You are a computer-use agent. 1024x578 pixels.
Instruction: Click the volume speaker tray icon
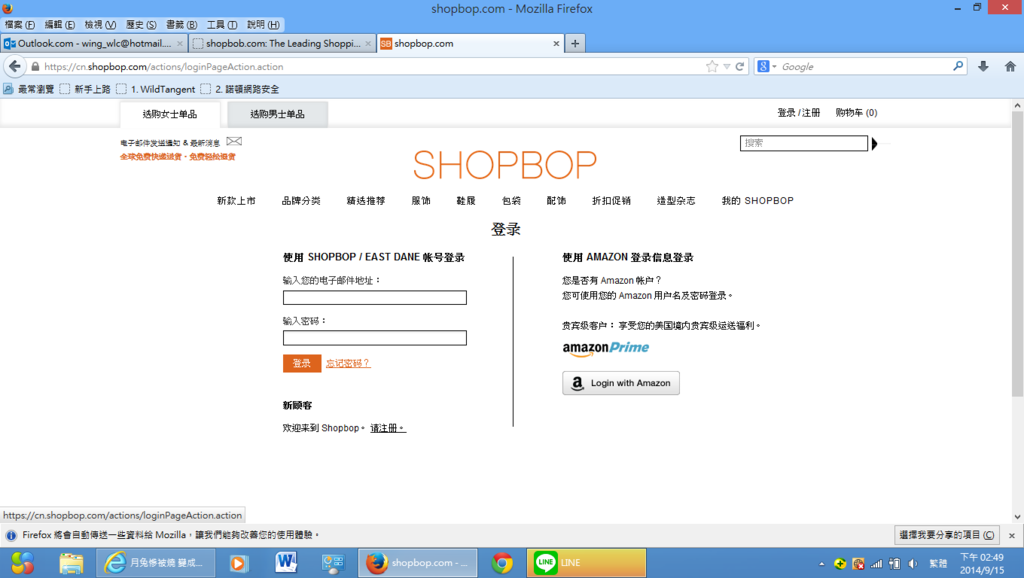tap(913, 564)
